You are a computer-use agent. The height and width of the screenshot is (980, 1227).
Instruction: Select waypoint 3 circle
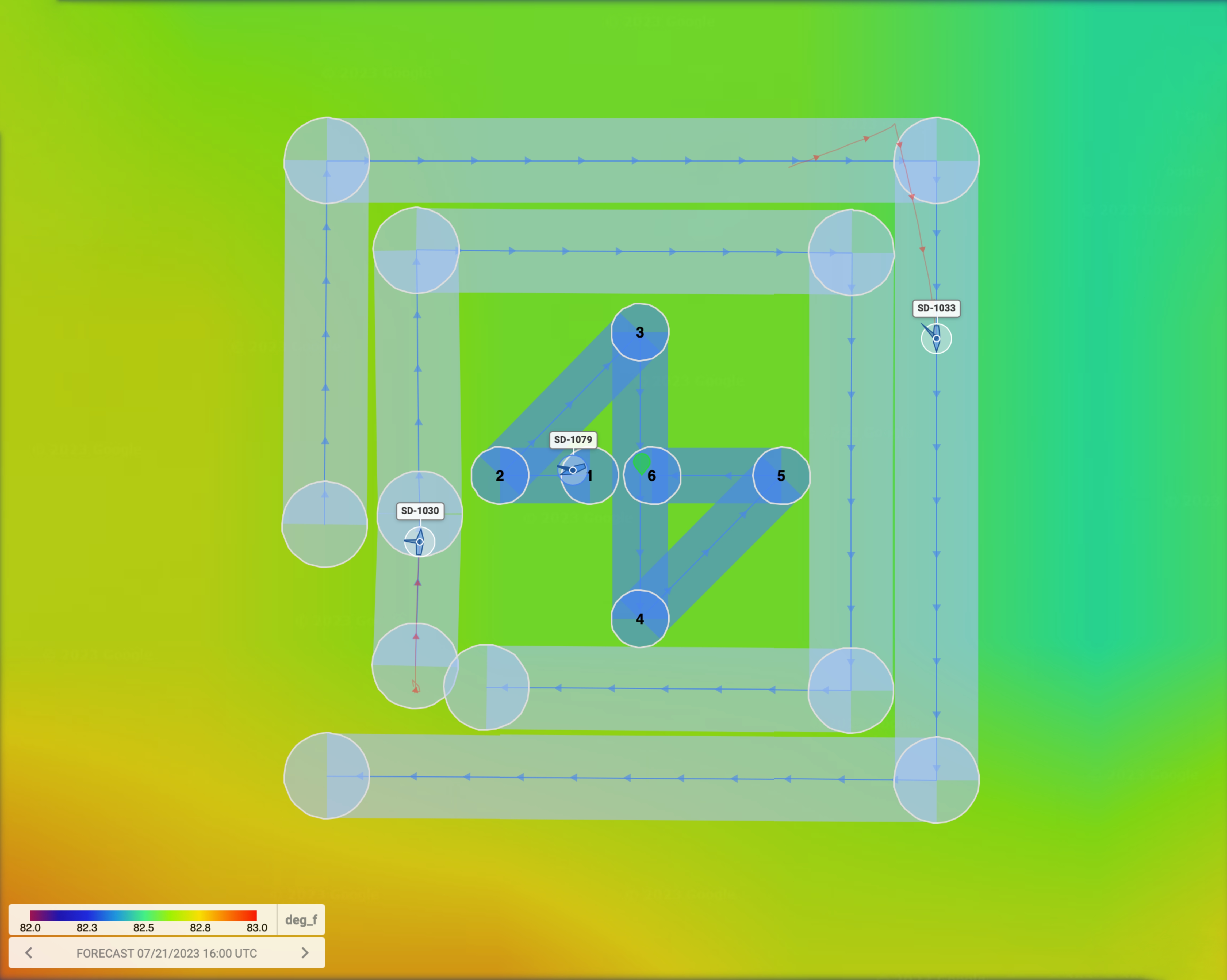pyautogui.click(x=640, y=332)
